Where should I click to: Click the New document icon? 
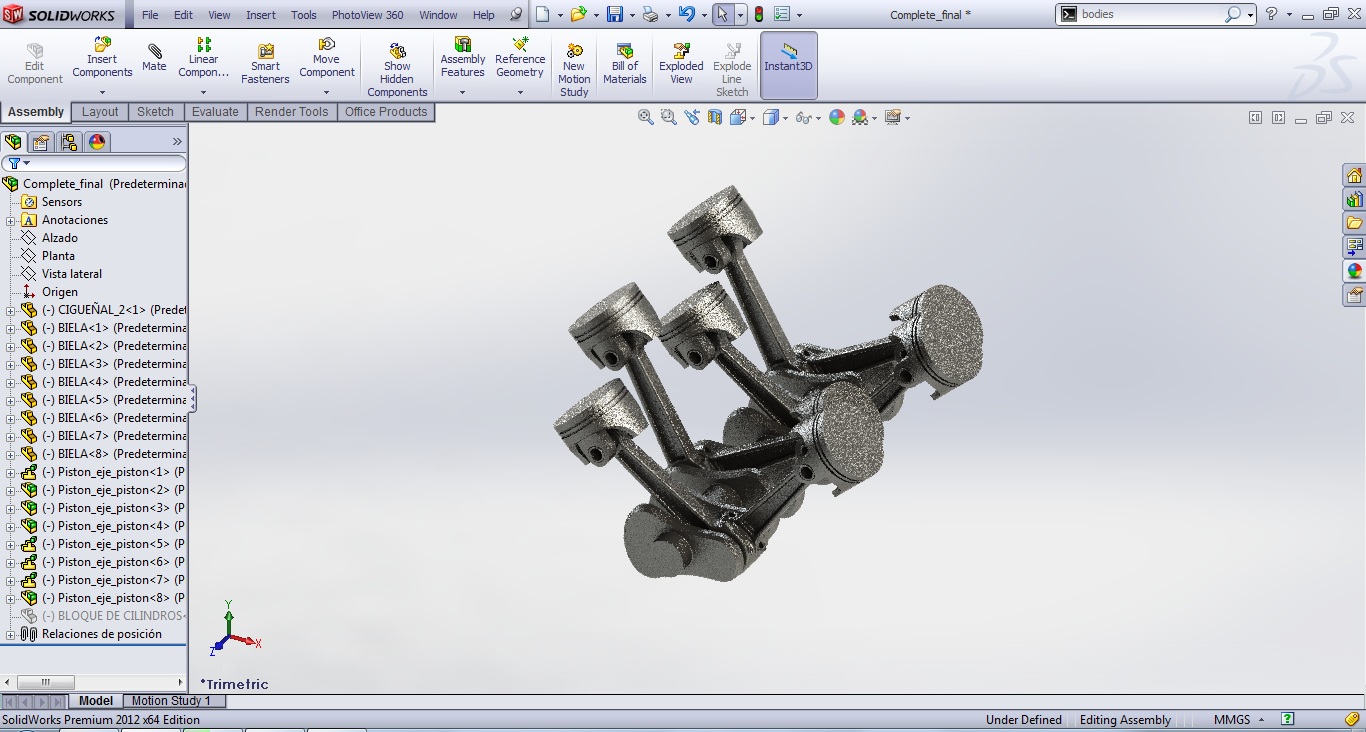click(542, 14)
